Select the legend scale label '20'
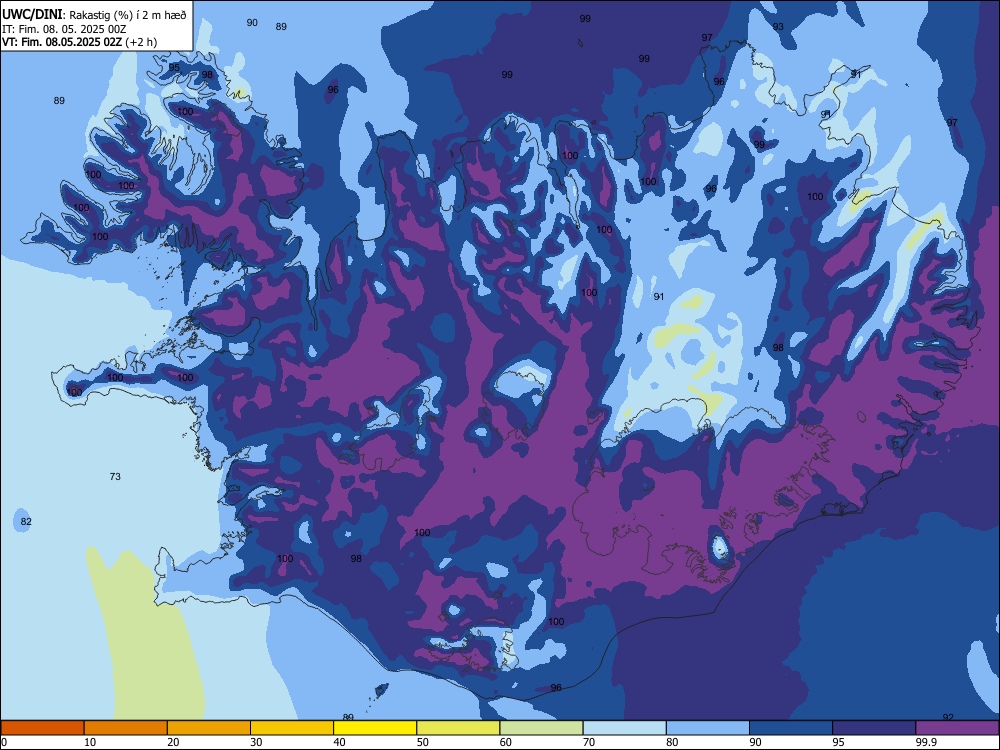The height and width of the screenshot is (750, 1000). [173, 742]
